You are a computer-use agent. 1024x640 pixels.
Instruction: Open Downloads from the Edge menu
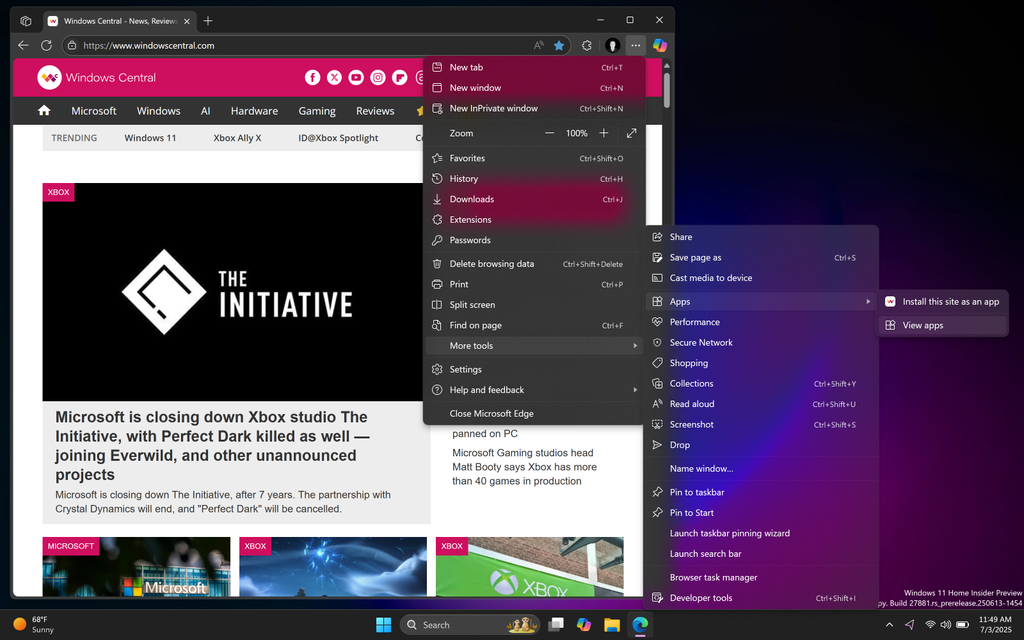pos(480,199)
